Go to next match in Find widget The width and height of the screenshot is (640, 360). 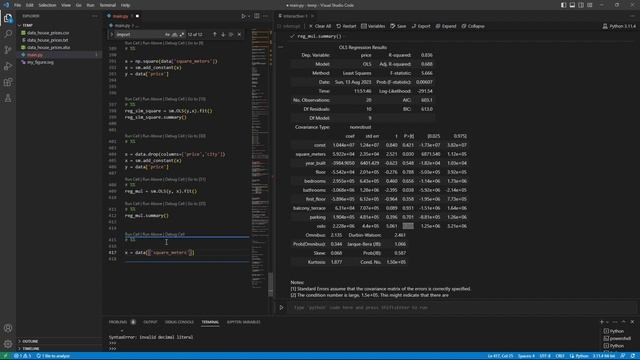click(223, 35)
